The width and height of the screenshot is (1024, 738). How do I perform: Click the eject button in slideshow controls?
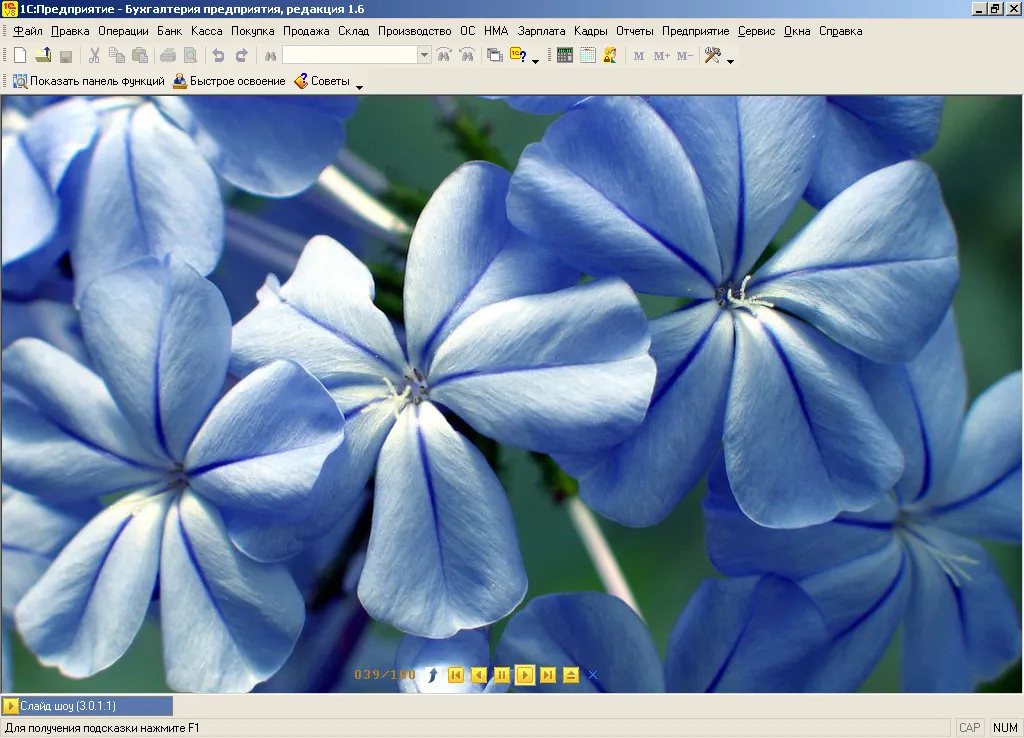(571, 675)
